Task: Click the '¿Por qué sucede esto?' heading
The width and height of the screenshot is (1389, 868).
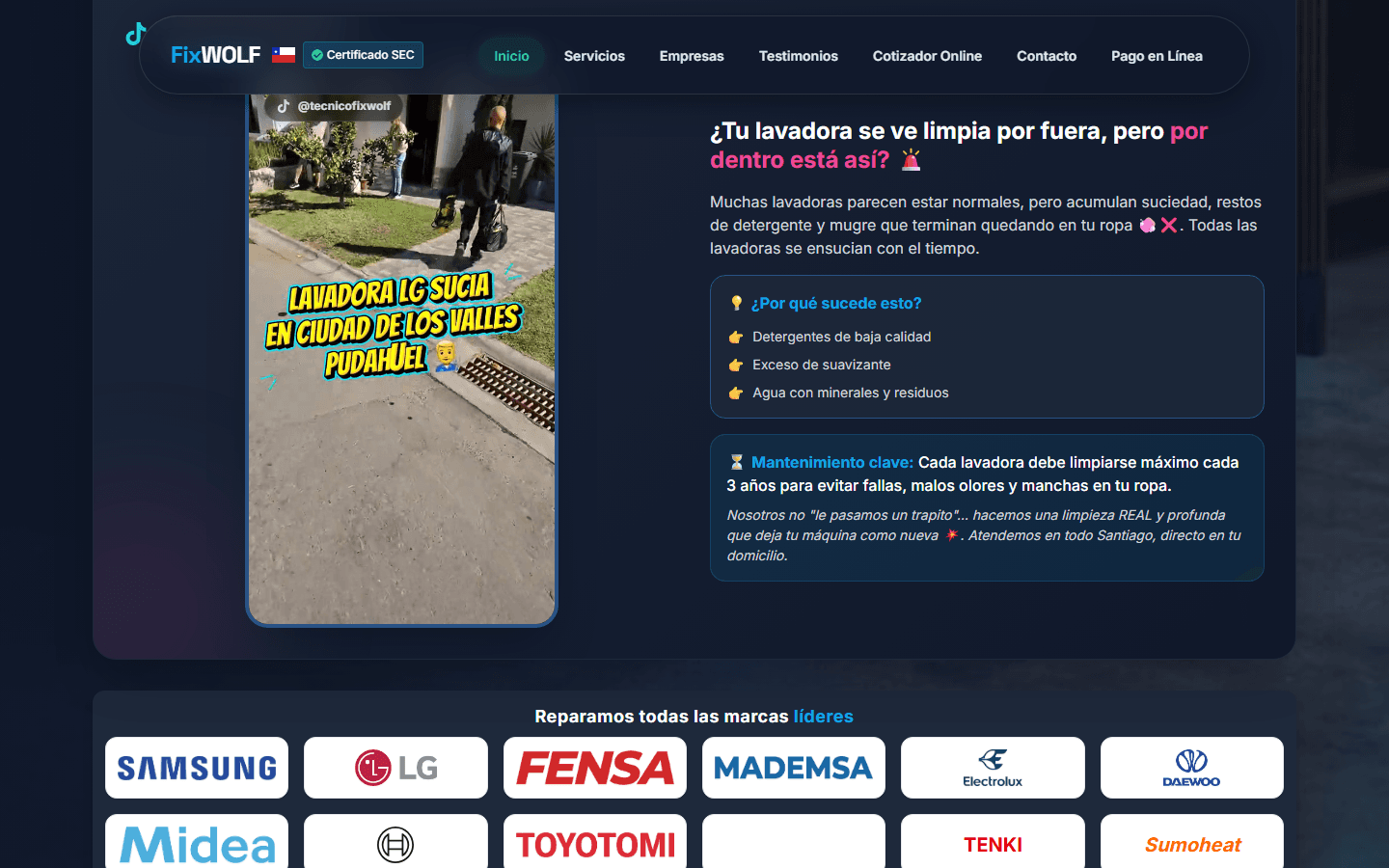Action: [x=836, y=303]
